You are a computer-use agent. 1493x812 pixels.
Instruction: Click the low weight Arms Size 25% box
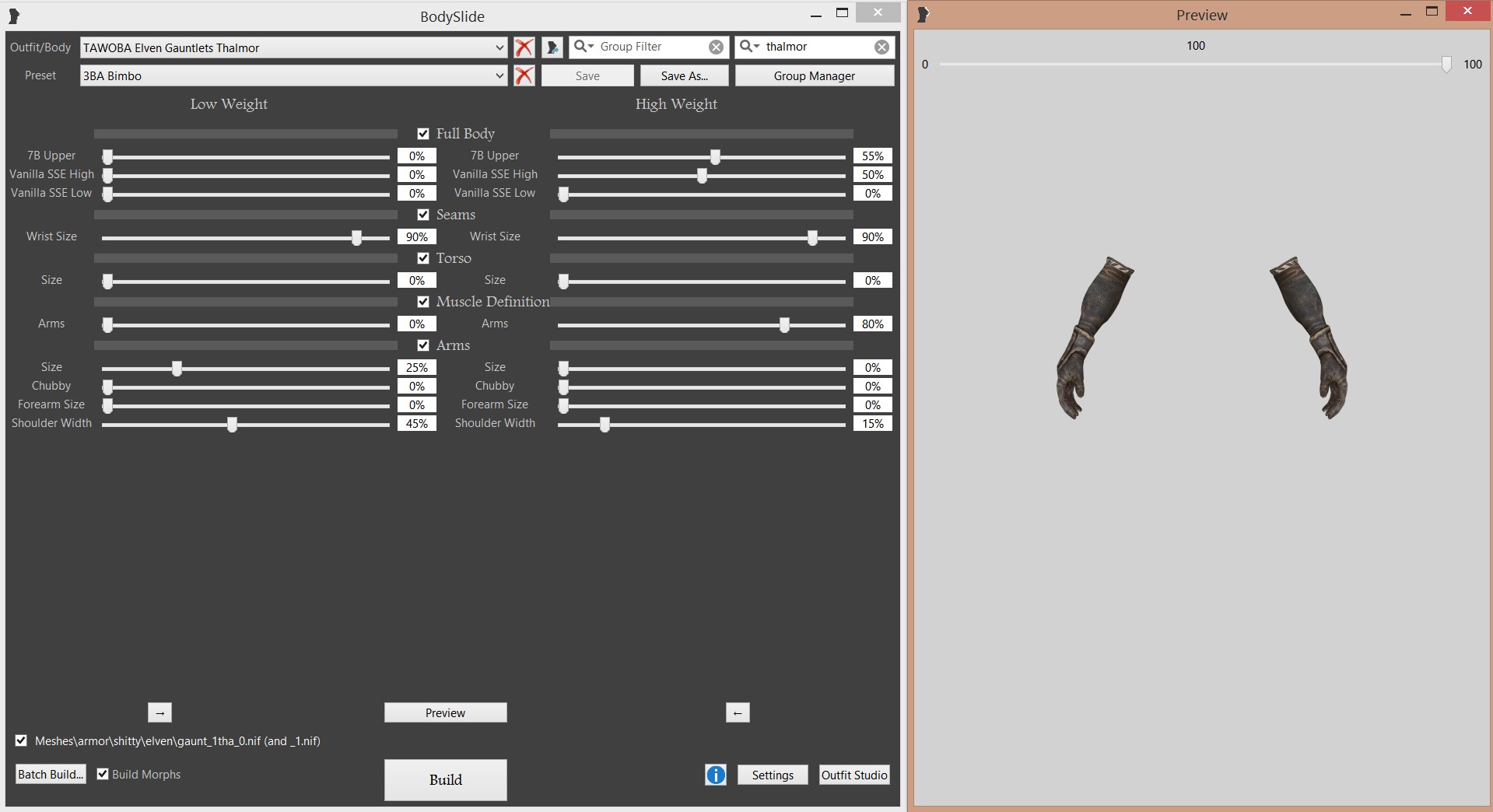pos(417,367)
